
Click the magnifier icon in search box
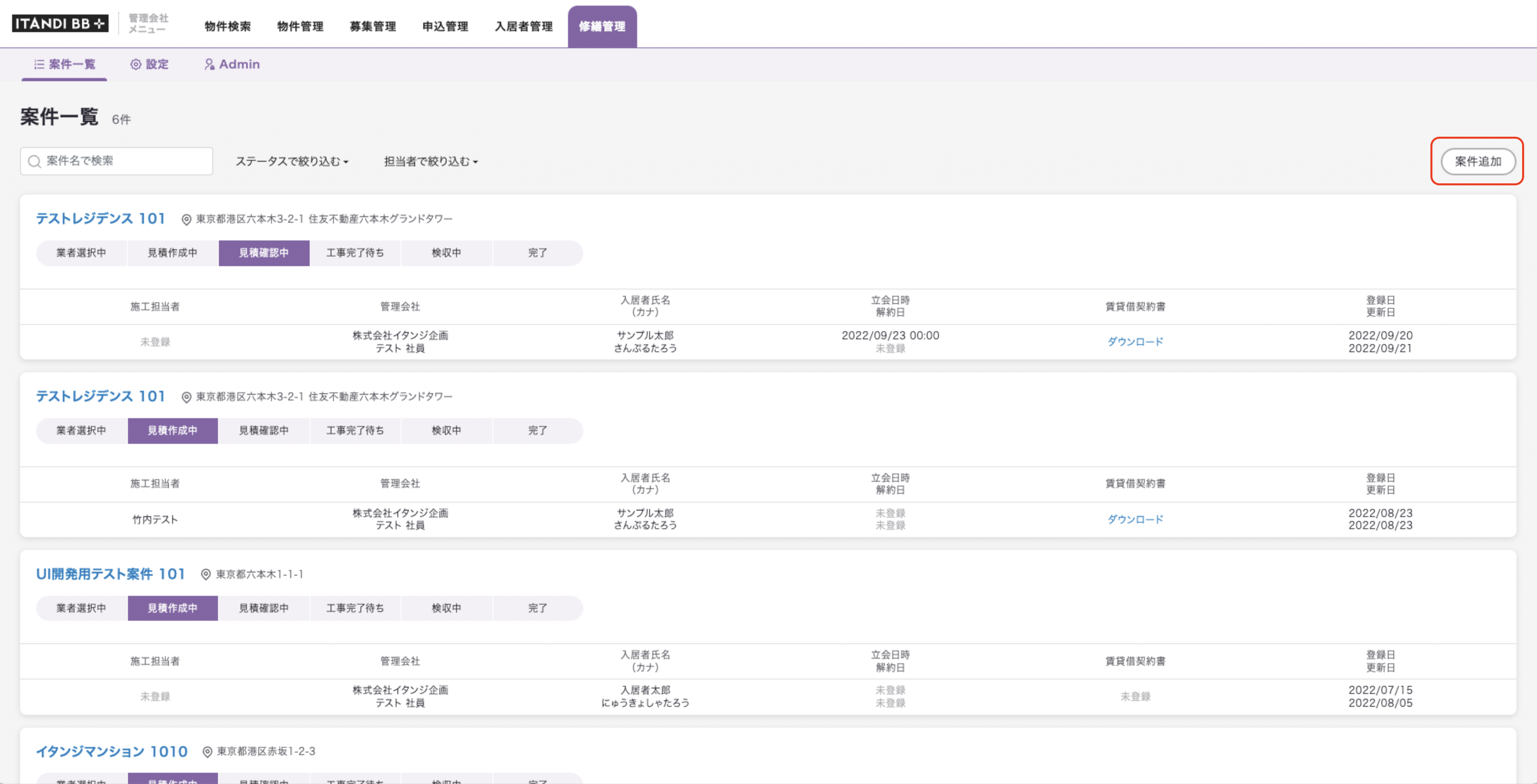pyautogui.click(x=35, y=162)
